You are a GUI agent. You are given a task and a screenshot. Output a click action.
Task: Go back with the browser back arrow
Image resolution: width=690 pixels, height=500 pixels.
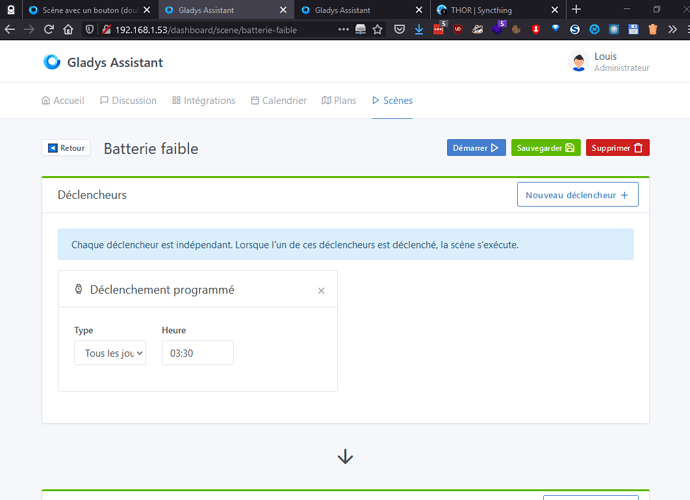click(x=10, y=29)
